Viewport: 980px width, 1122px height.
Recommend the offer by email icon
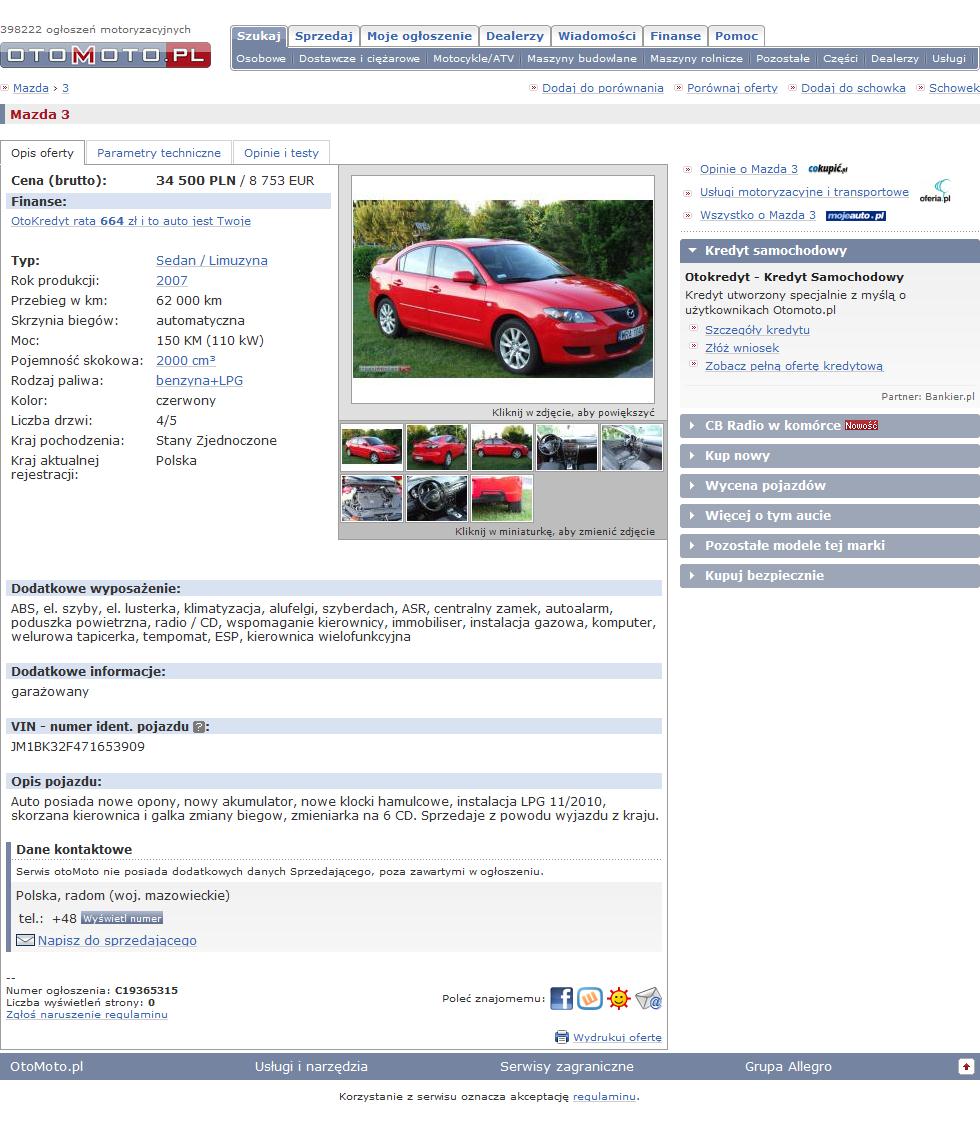(648, 998)
